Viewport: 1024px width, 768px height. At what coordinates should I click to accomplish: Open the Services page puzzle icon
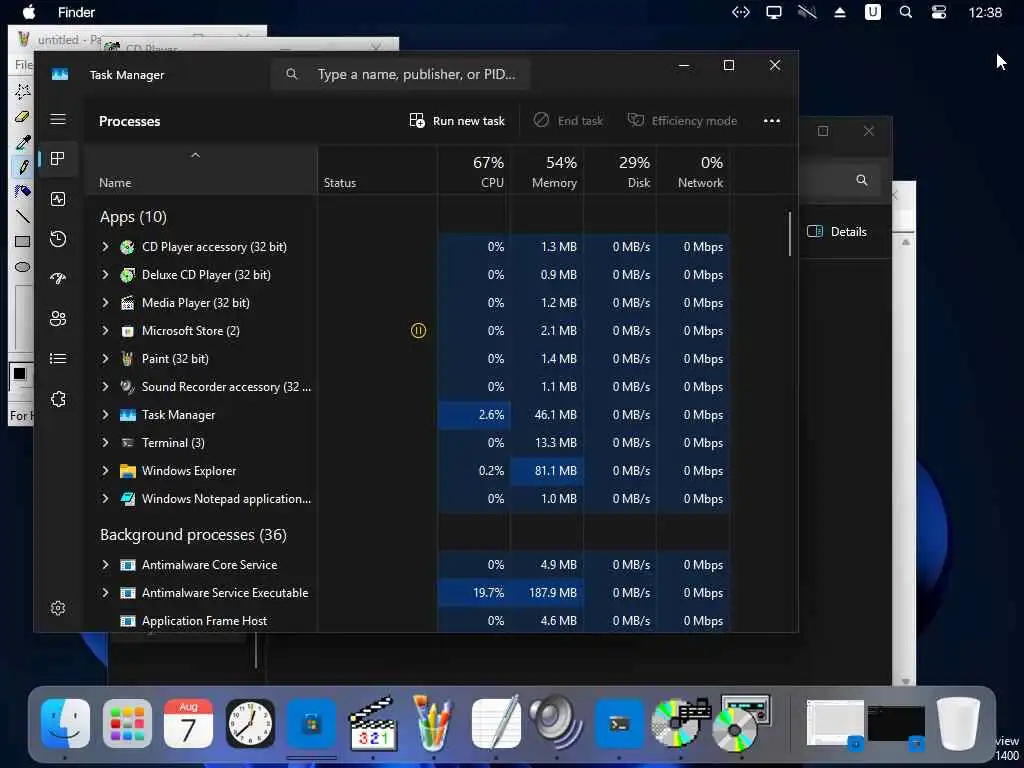(x=58, y=398)
